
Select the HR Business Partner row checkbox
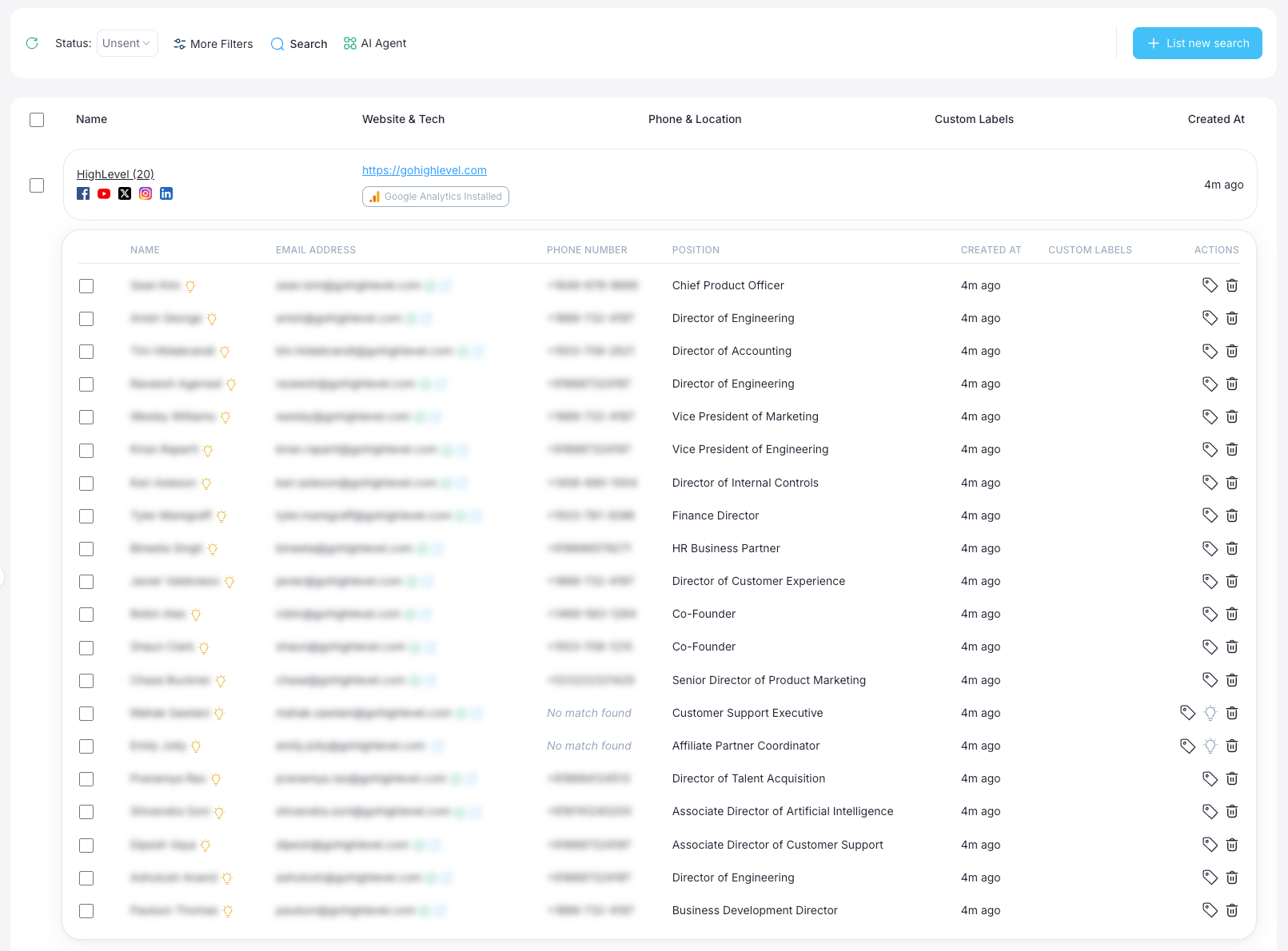coord(86,549)
